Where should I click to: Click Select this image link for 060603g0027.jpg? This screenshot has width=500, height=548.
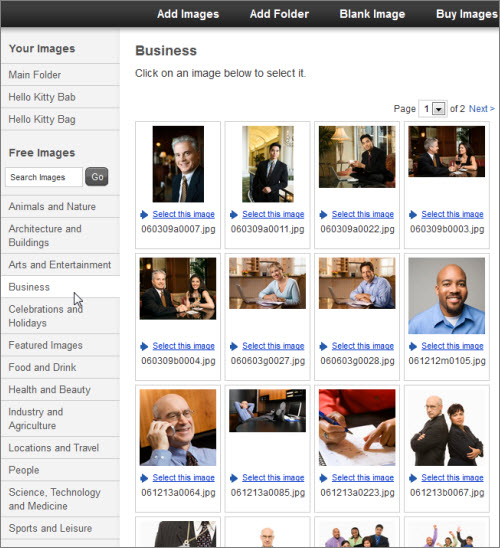(273, 346)
